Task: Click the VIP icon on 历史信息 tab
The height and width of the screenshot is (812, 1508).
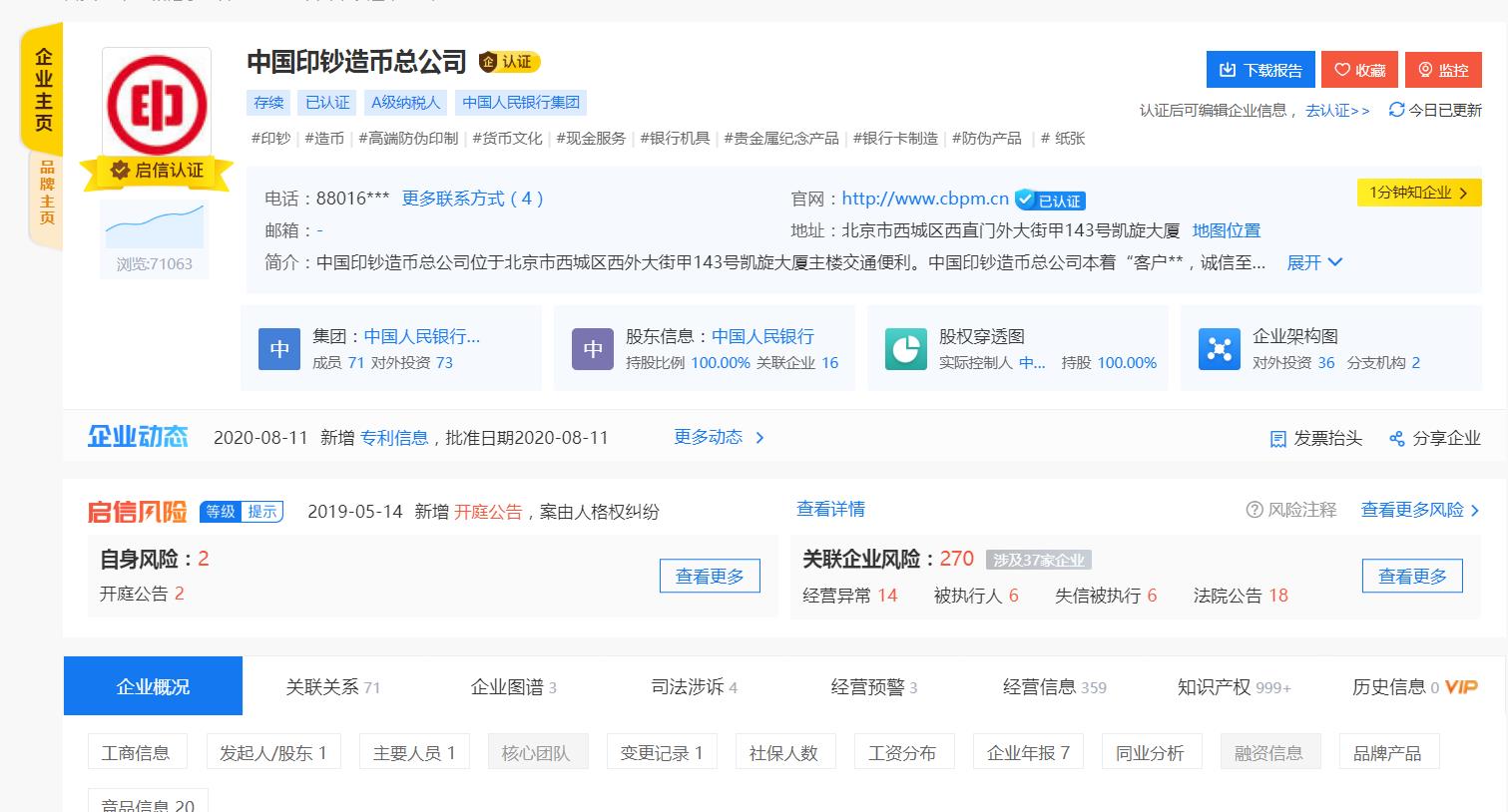Action: [x=1461, y=687]
